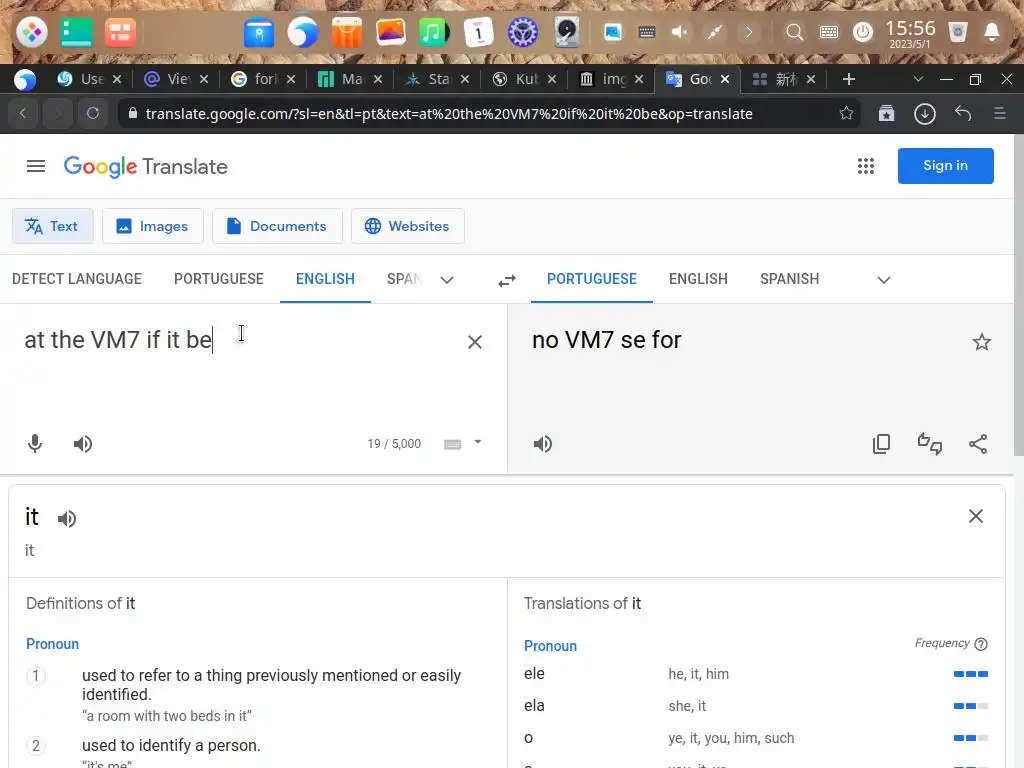Viewport: 1024px width, 768px height.
Task: Click the 'ela' translation entry
Action: [534, 705]
